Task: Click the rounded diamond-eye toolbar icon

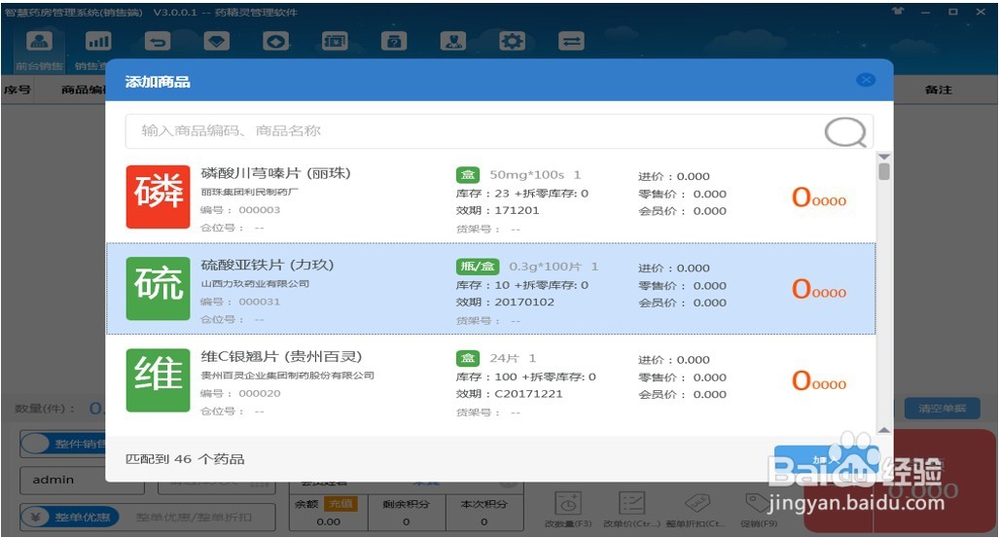Action: tap(276, 42)
